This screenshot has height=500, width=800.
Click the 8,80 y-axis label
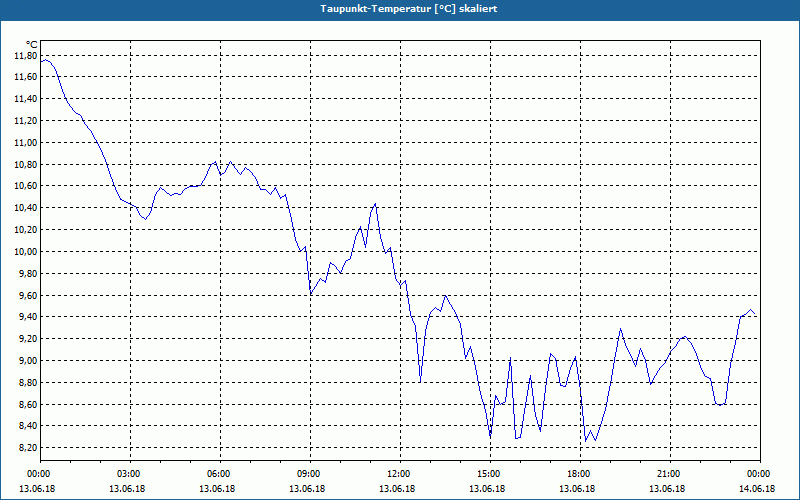pyautogui.click(x=27, y=383)
